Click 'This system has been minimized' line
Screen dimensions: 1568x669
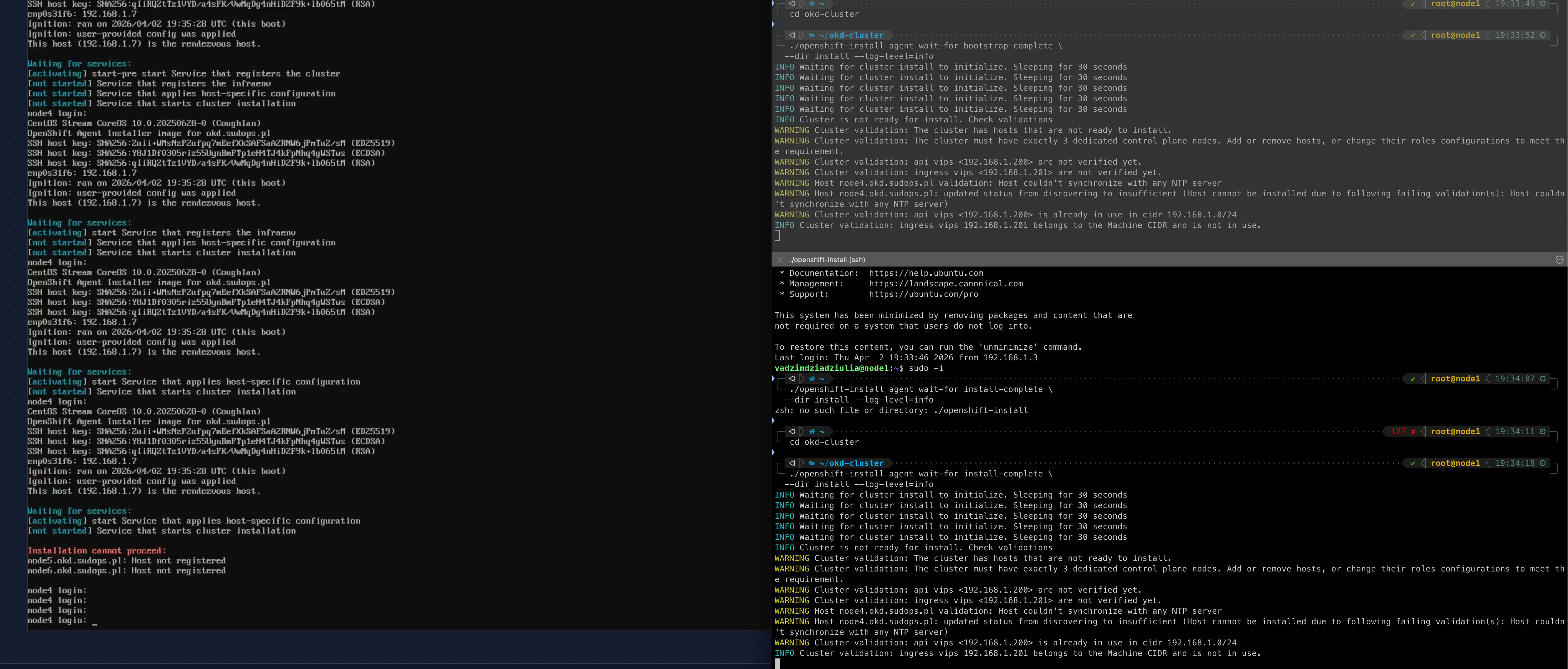pos(953,315)
